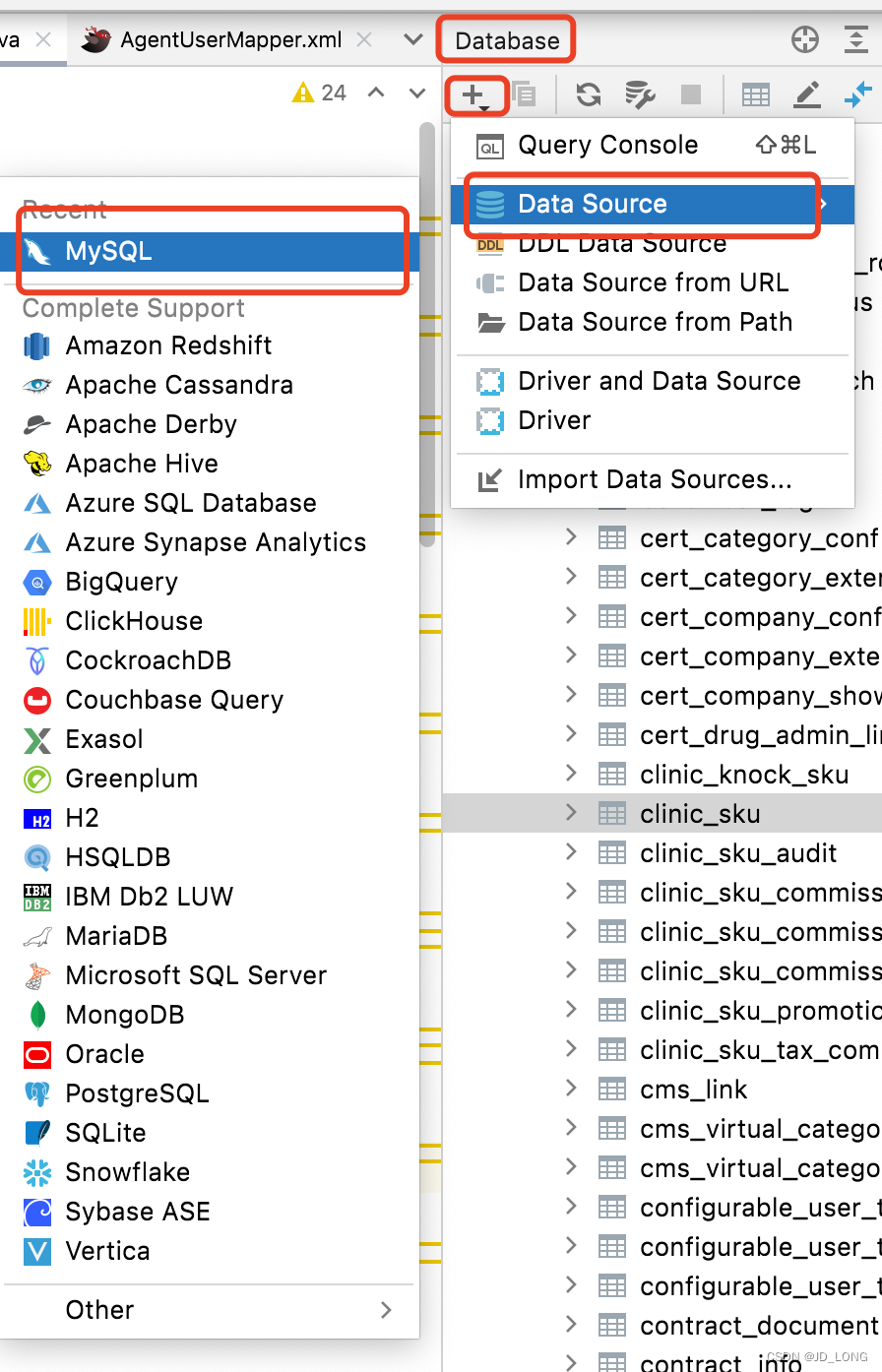Image resolution: width=882 pixels, height=1372 pixels.
Task: Expand the clinic_sku_audit table node
Action: [x=571, y=852]
